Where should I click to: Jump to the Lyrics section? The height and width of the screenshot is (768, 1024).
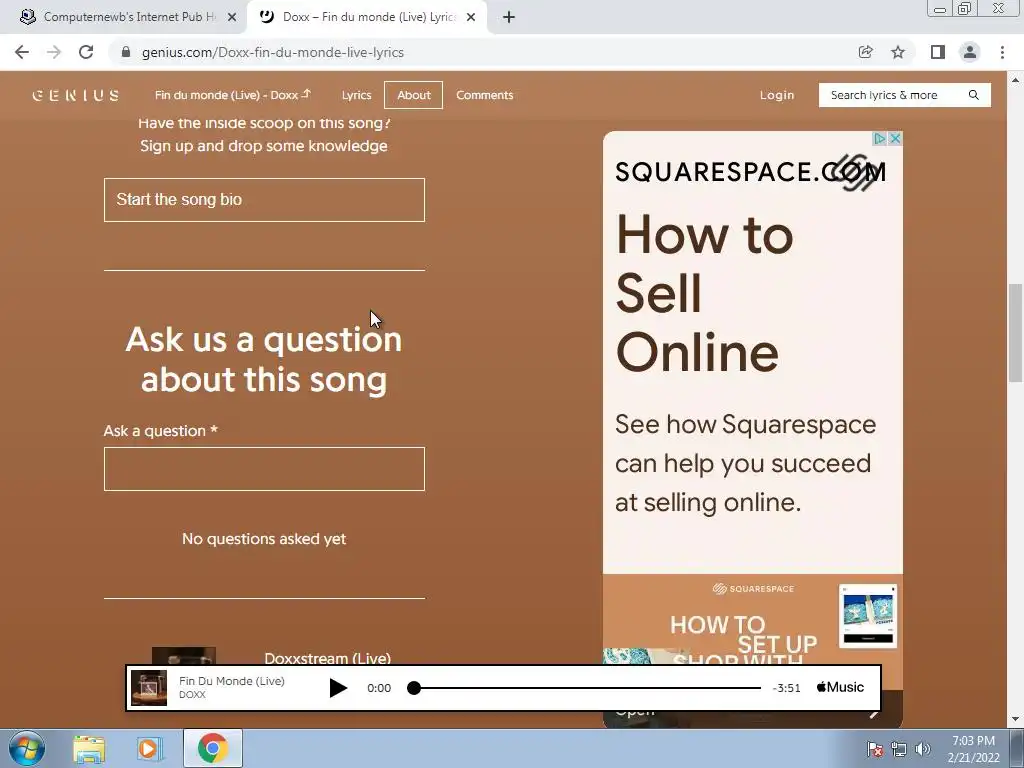click(357, 95)
